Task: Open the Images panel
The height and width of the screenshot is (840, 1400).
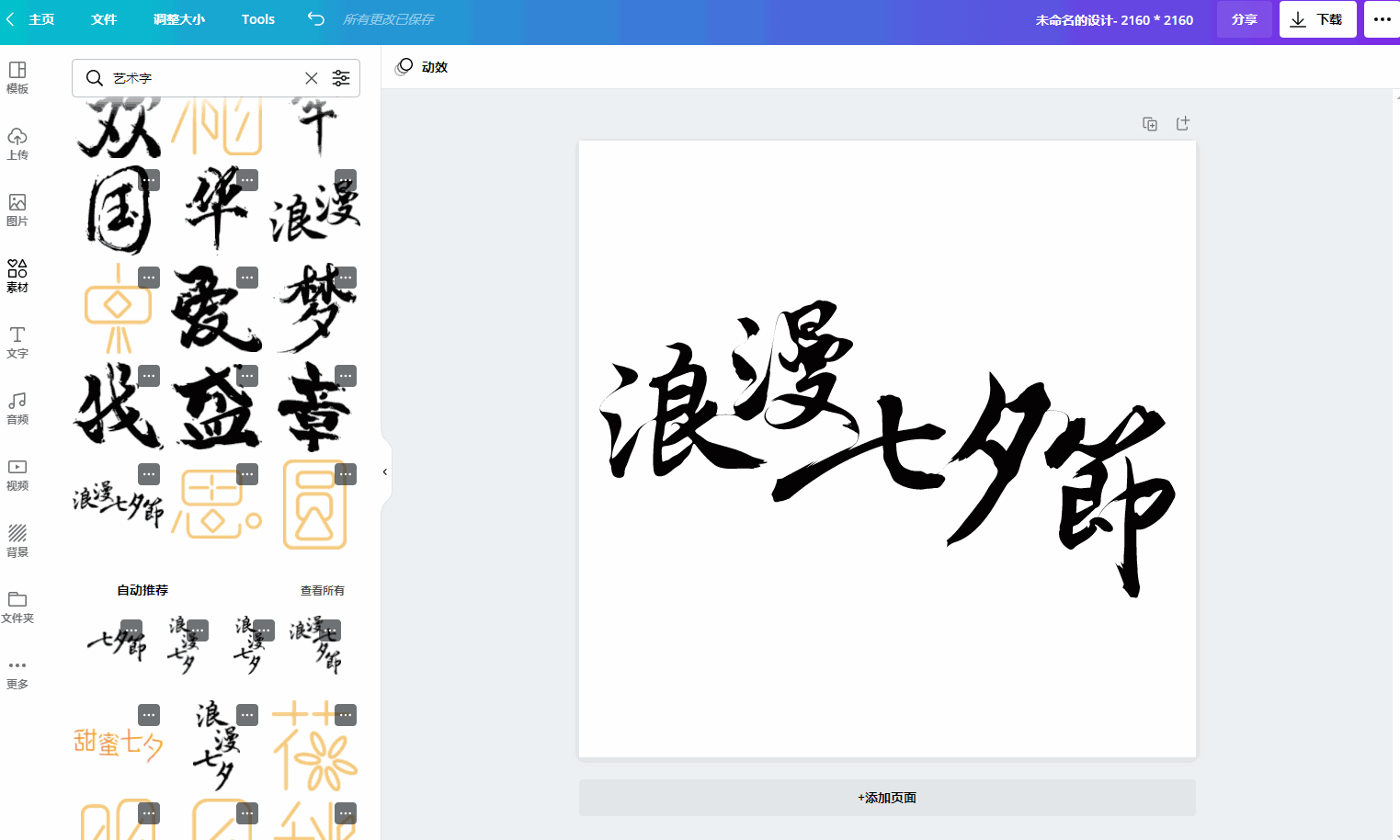Action: 17,210
